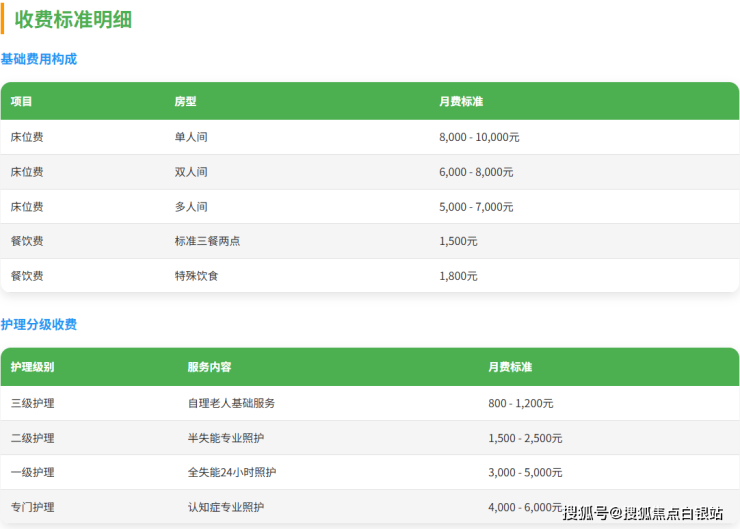The width and height of the screenshot is (740, 529).
Task: Click the 搜狐号 watermark text
Action: pos(586,513)
